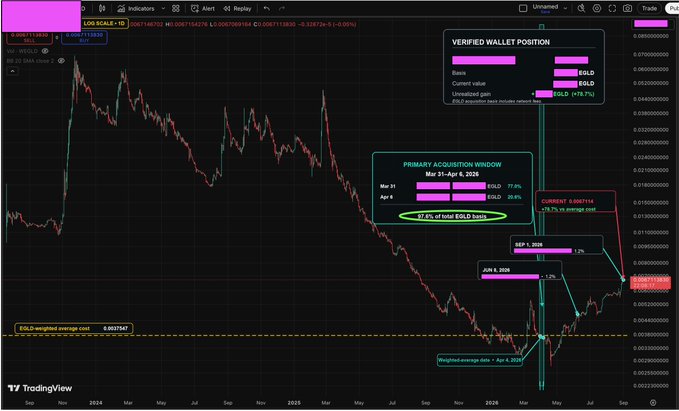Click the red current price label 0.0067113830
The image size is (679, 411).
pos(650,283)
